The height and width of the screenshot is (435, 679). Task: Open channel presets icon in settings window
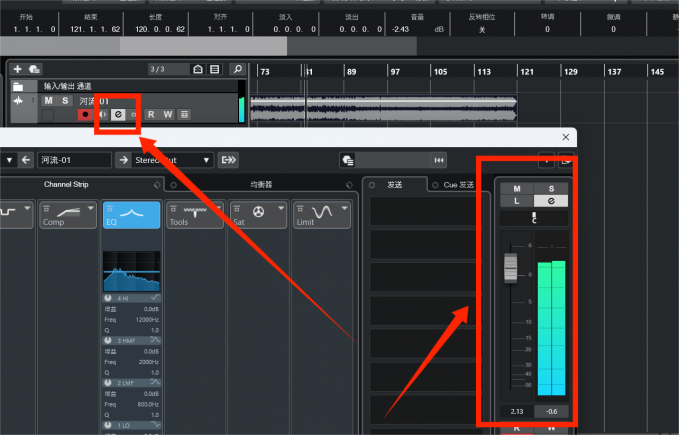(x=348, y=161)
